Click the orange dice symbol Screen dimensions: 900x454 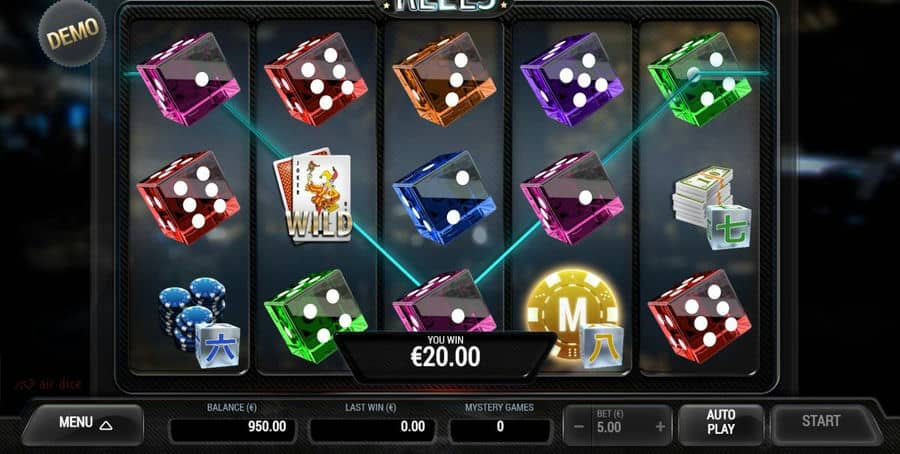point(444,79)
